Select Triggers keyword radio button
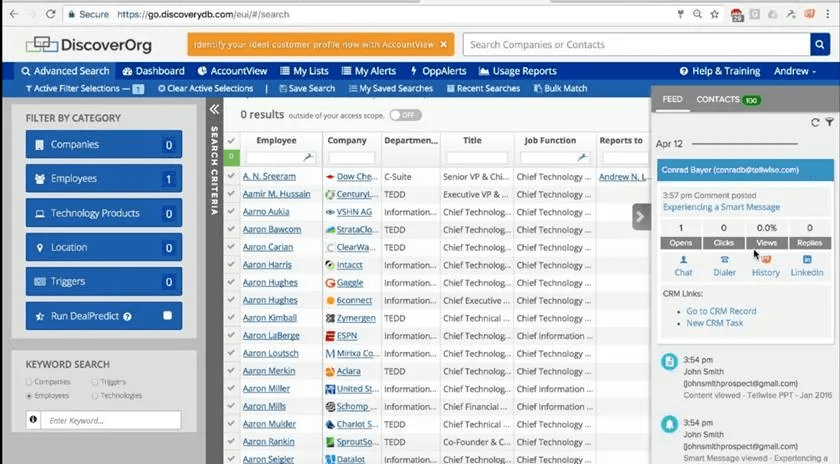This screenshot has width=840, height=464. tap(95, 382)
